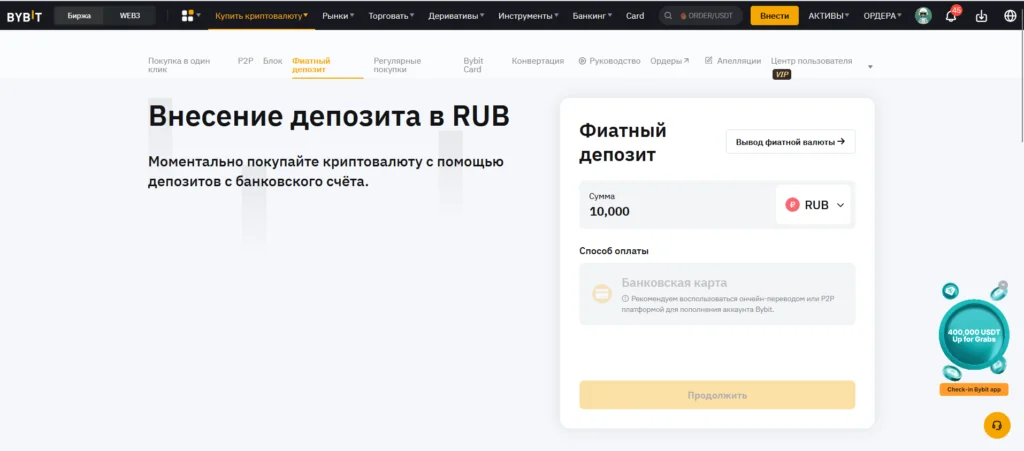Screen dimensions: 1024x451
Task: Click Вывод фиатной валюты button
Action: click(x=790, y=142)
